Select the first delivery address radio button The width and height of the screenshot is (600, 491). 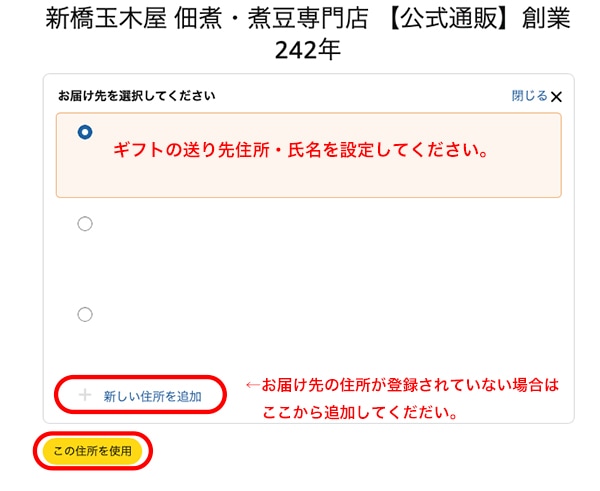[85, 131]
